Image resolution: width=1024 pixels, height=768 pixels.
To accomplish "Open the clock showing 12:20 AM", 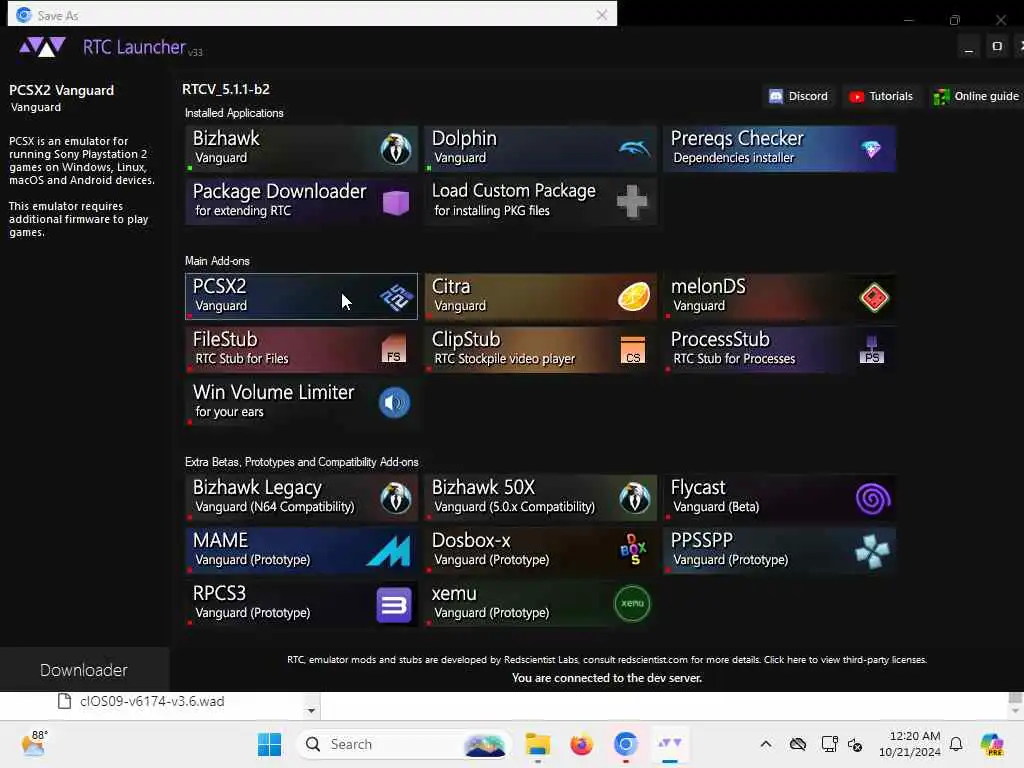I will point(910,744).
